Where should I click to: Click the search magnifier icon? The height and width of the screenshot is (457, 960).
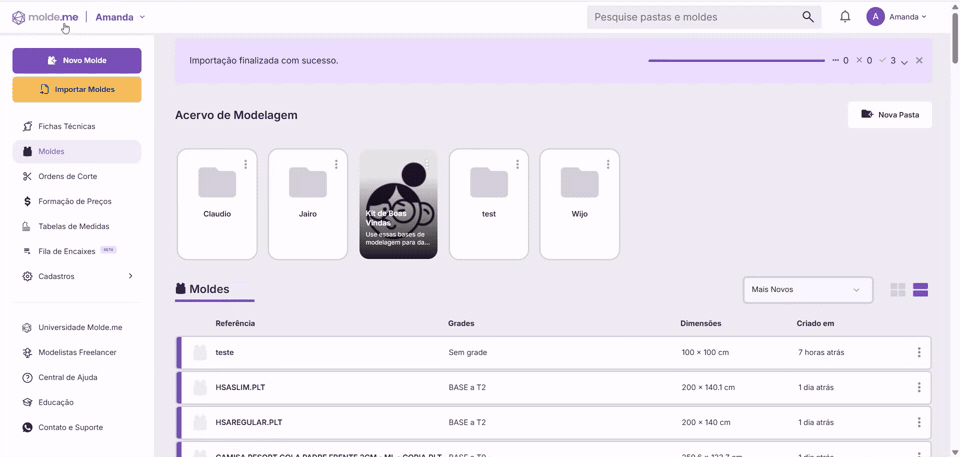click(808, 17)
